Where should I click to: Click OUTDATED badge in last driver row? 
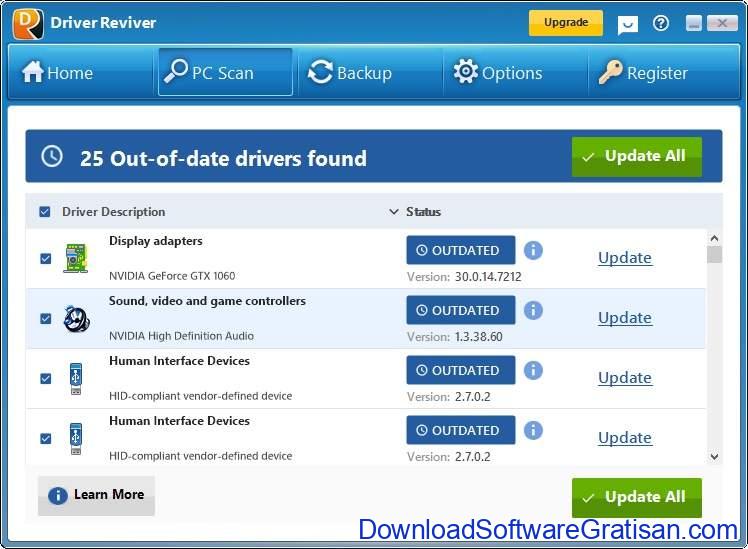[461, 430]
